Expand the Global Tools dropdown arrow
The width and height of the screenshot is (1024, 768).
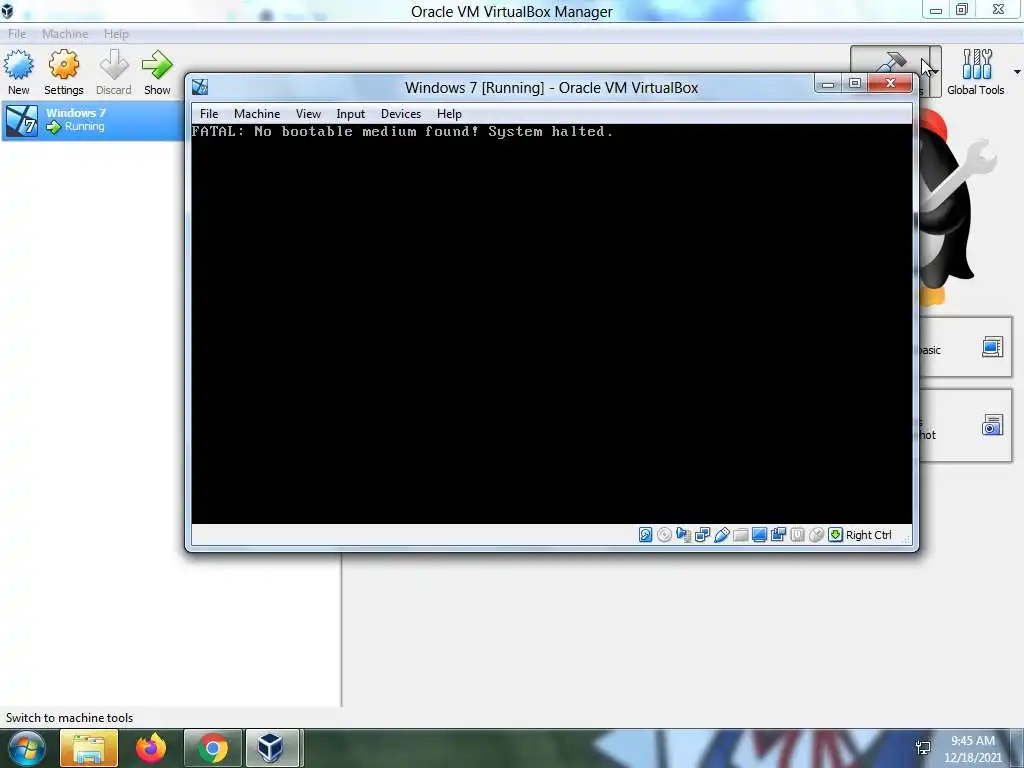click(1017, 71)
